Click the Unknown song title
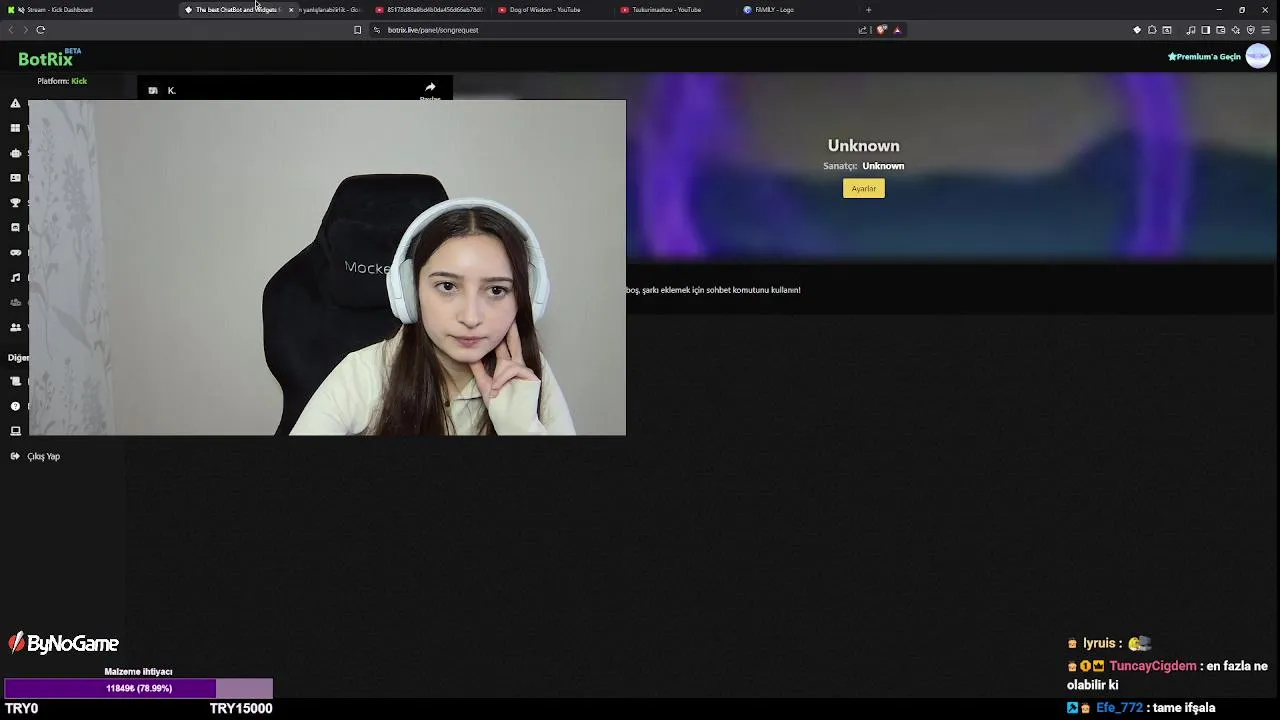 click(864, 146)
